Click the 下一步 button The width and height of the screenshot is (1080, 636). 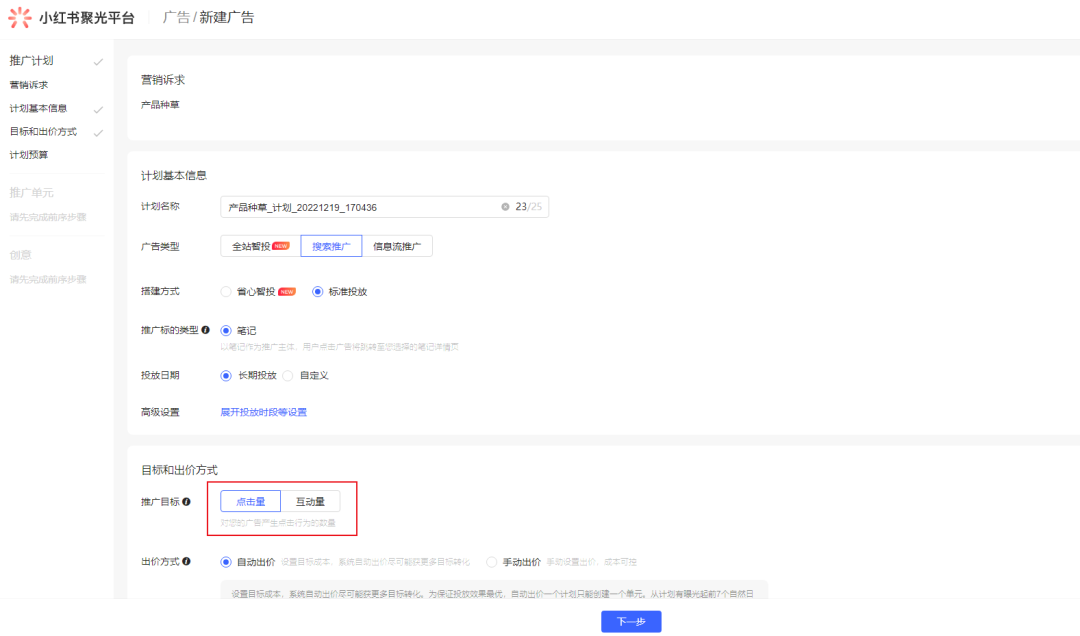(631, 621)
